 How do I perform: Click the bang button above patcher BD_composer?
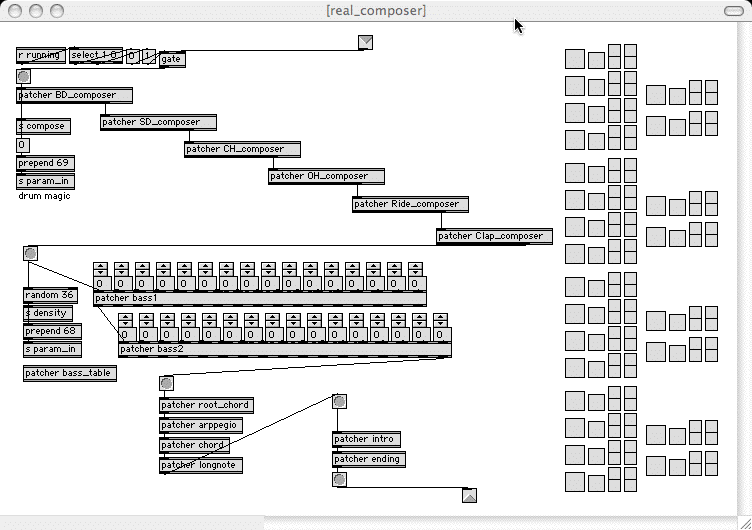click(23, 76)
